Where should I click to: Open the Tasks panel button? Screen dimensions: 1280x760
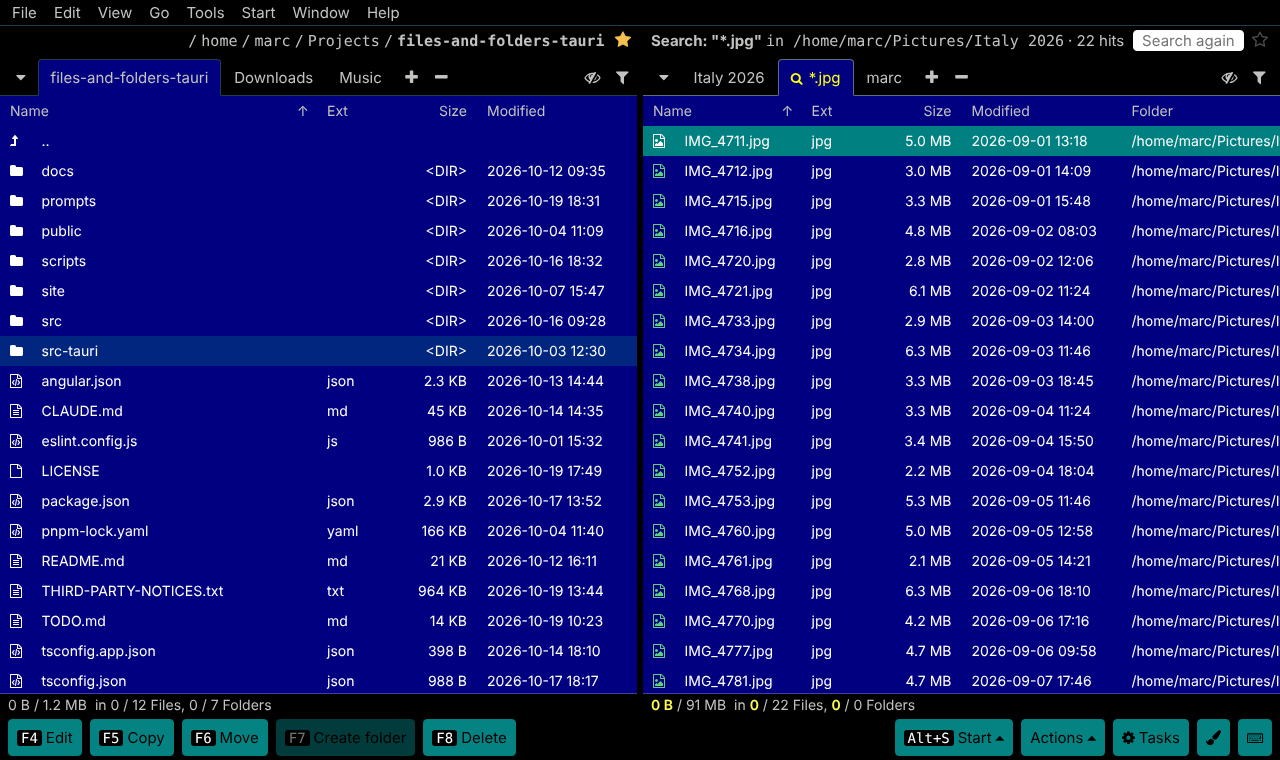tap(1150, 738)
